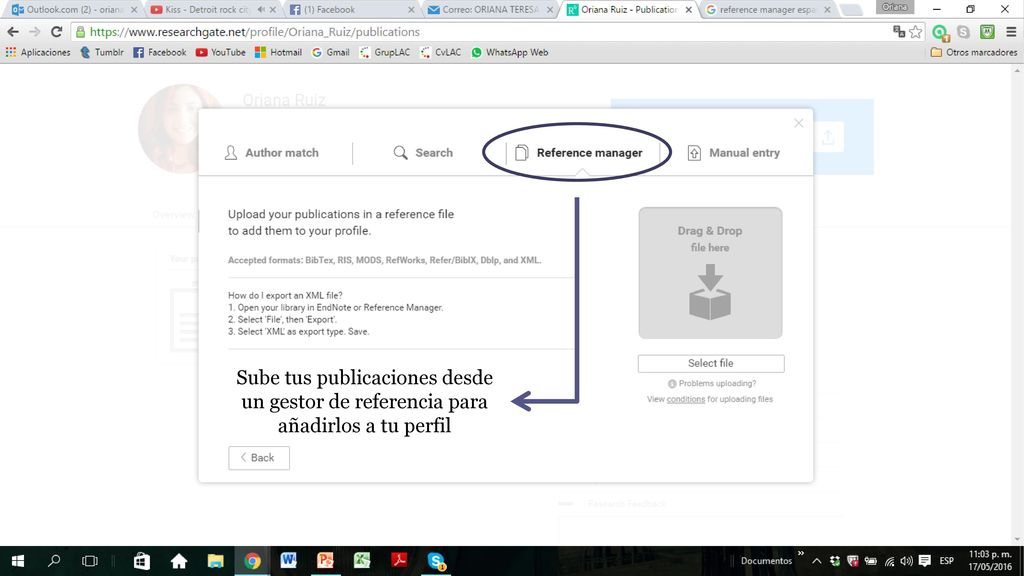Open the Windows Store taskbar icon
The width and height of the screenshot is (1024, 576).
coord(142,560)
